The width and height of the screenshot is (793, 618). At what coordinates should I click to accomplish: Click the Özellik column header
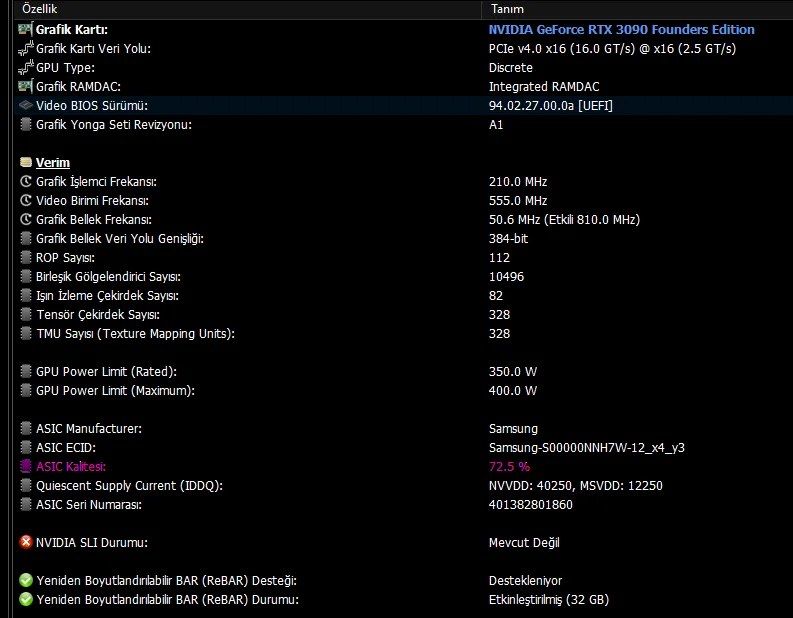(x=248, y=9)
